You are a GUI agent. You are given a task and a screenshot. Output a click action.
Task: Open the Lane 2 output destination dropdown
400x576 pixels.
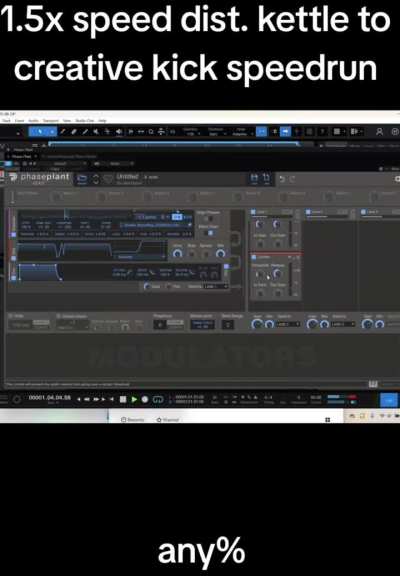point(343,324)
